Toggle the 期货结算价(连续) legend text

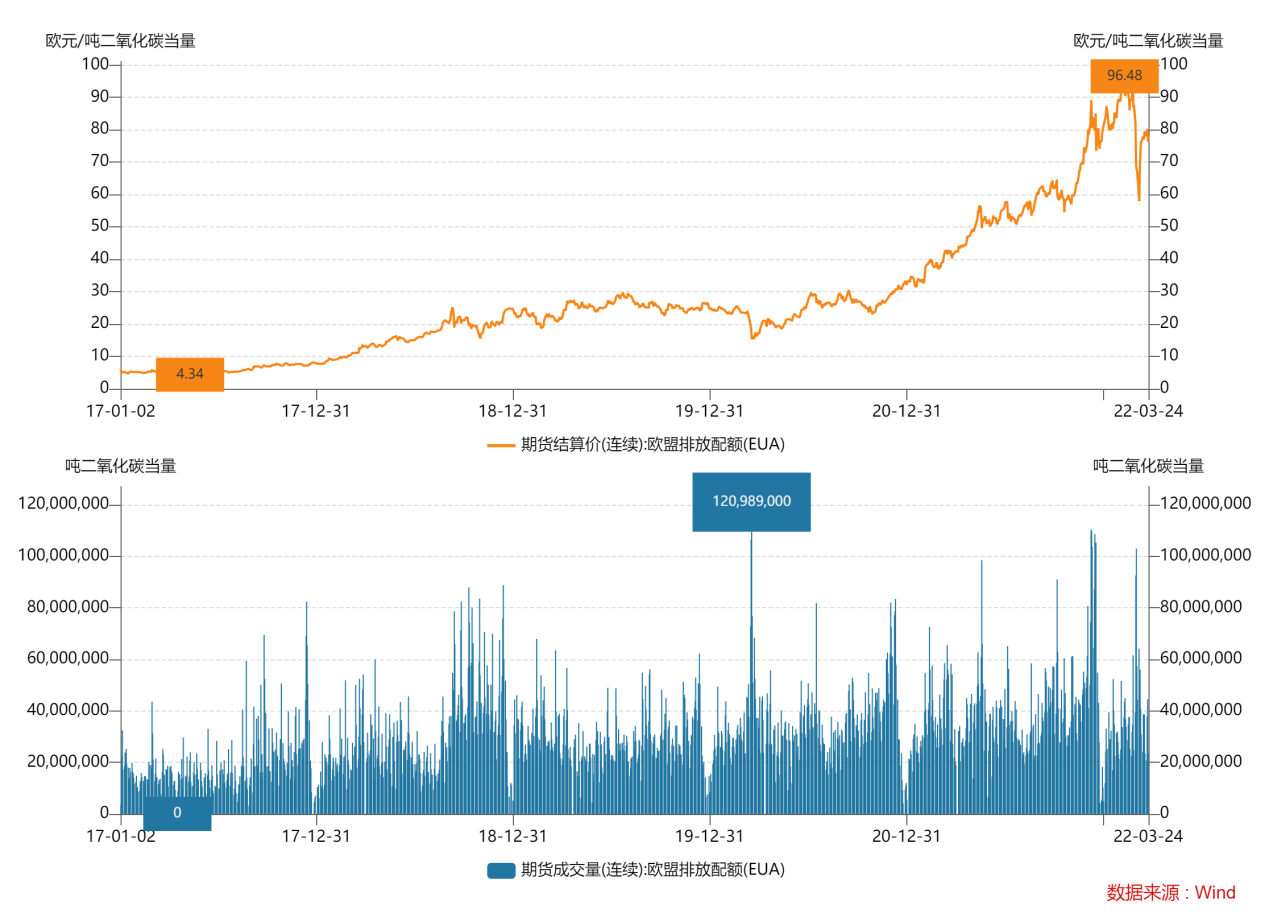click(646, 445)
